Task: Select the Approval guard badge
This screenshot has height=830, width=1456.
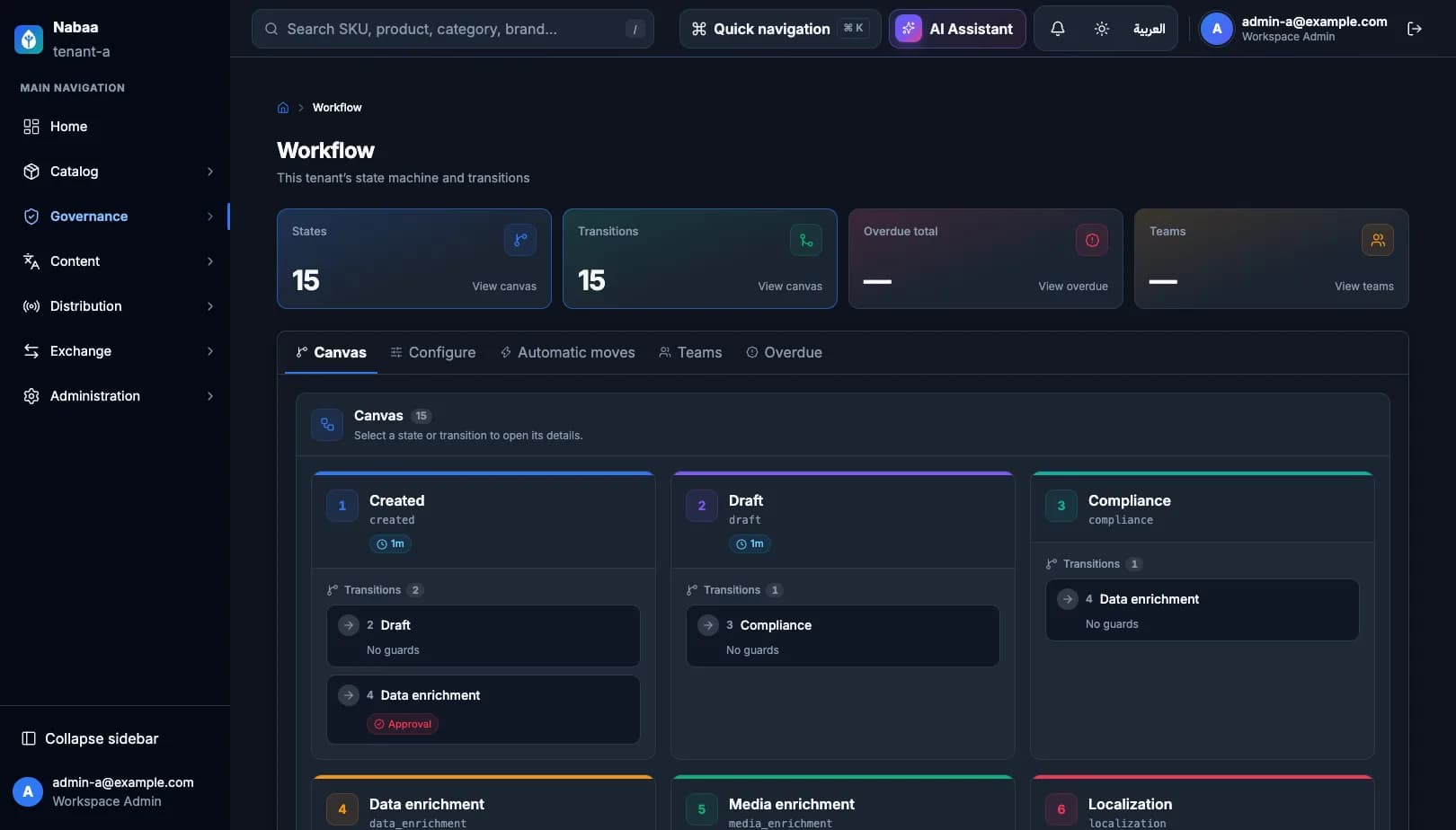Action: pos(403,724)
